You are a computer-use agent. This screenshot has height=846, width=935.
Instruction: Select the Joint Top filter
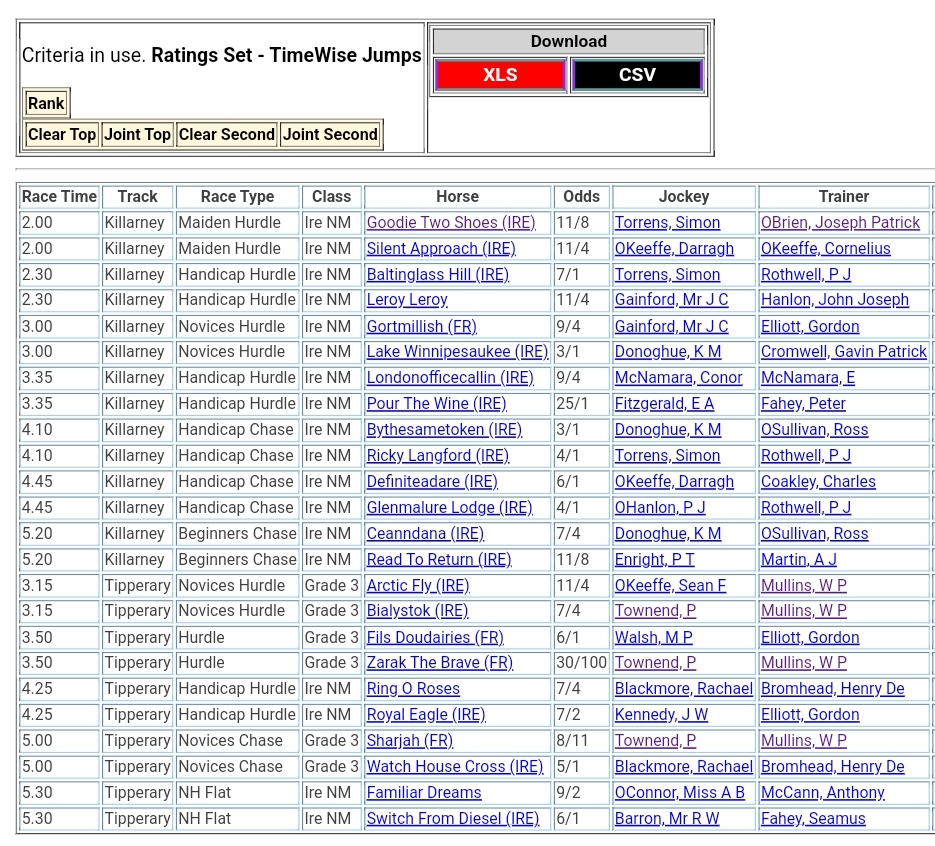[x=137, y=134]
